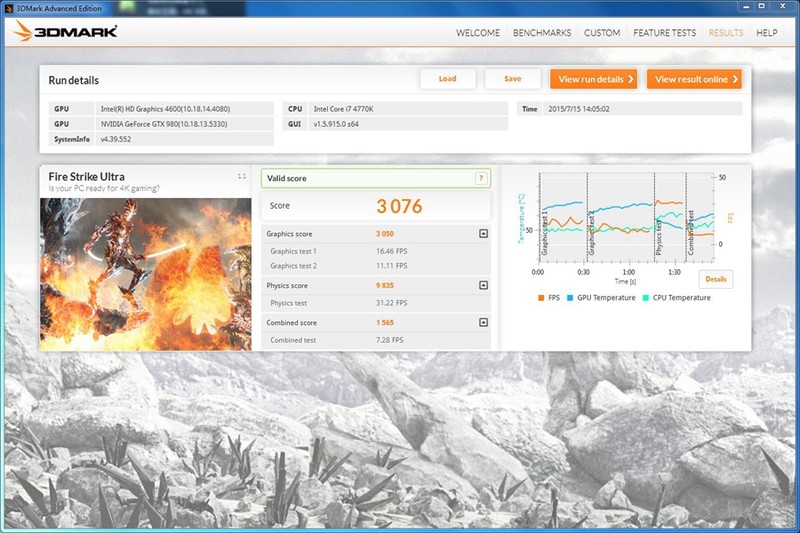Click the 3DMark logo in the header
The image size is (800, 533).
click(66, 32)
